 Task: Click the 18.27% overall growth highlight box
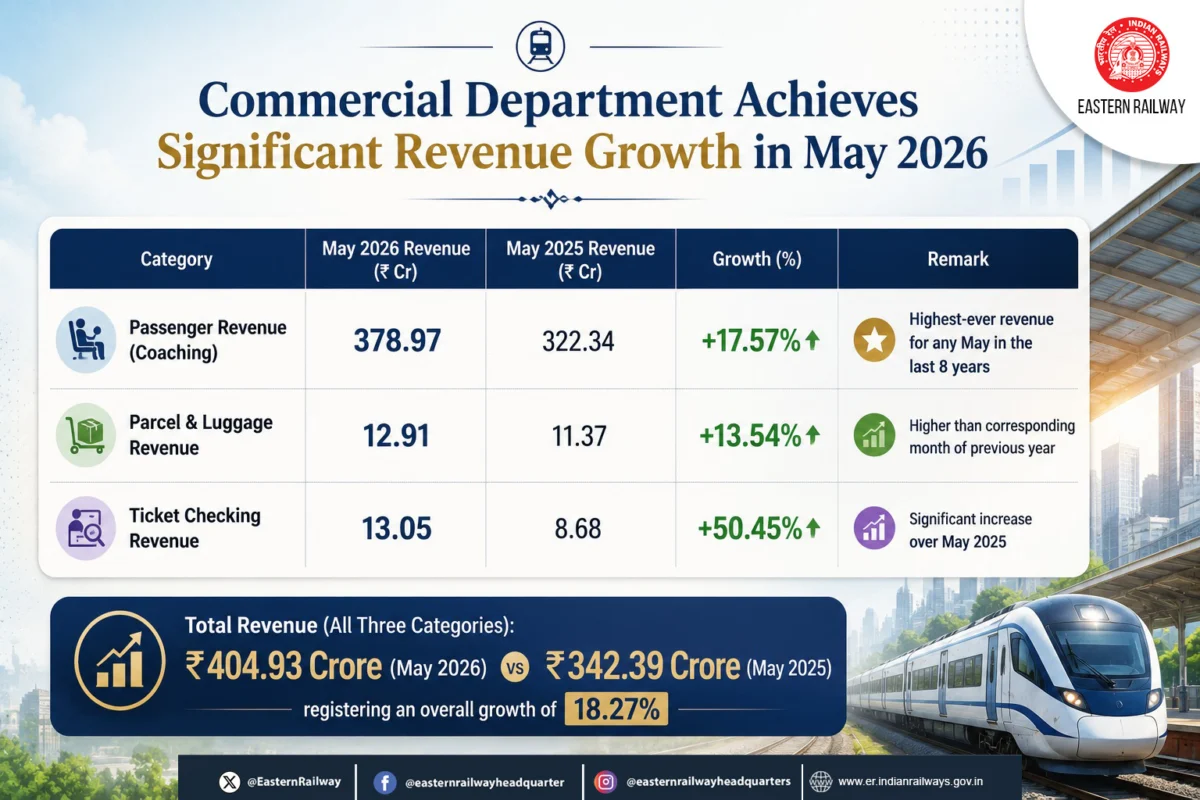tap(615, 710)
